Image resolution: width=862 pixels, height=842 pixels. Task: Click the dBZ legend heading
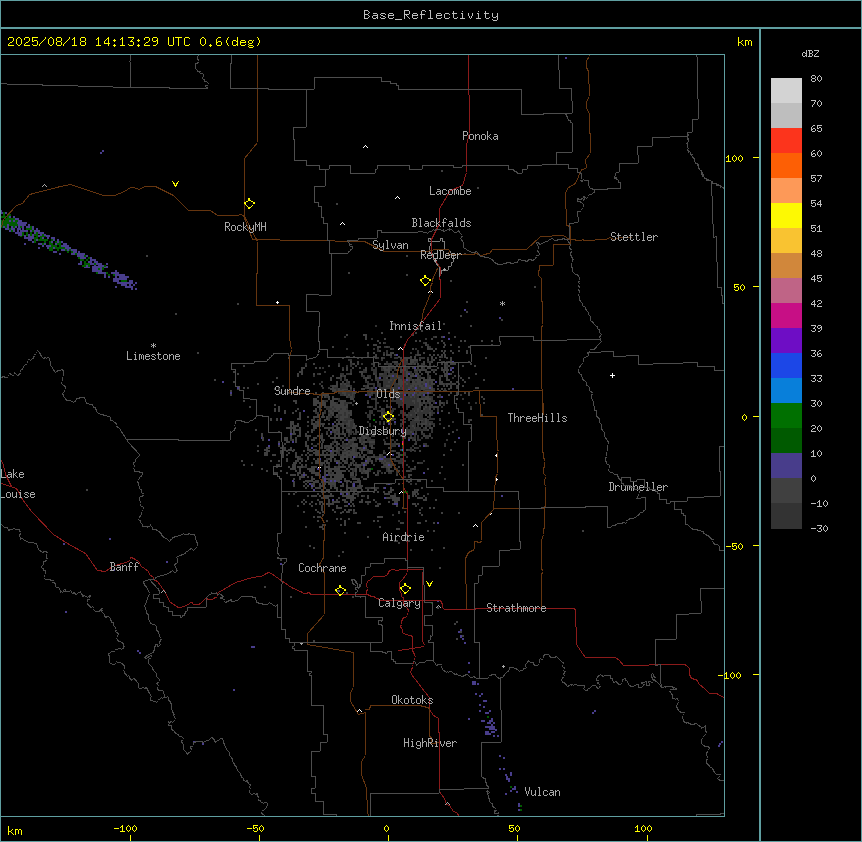(x=810, y=53)
